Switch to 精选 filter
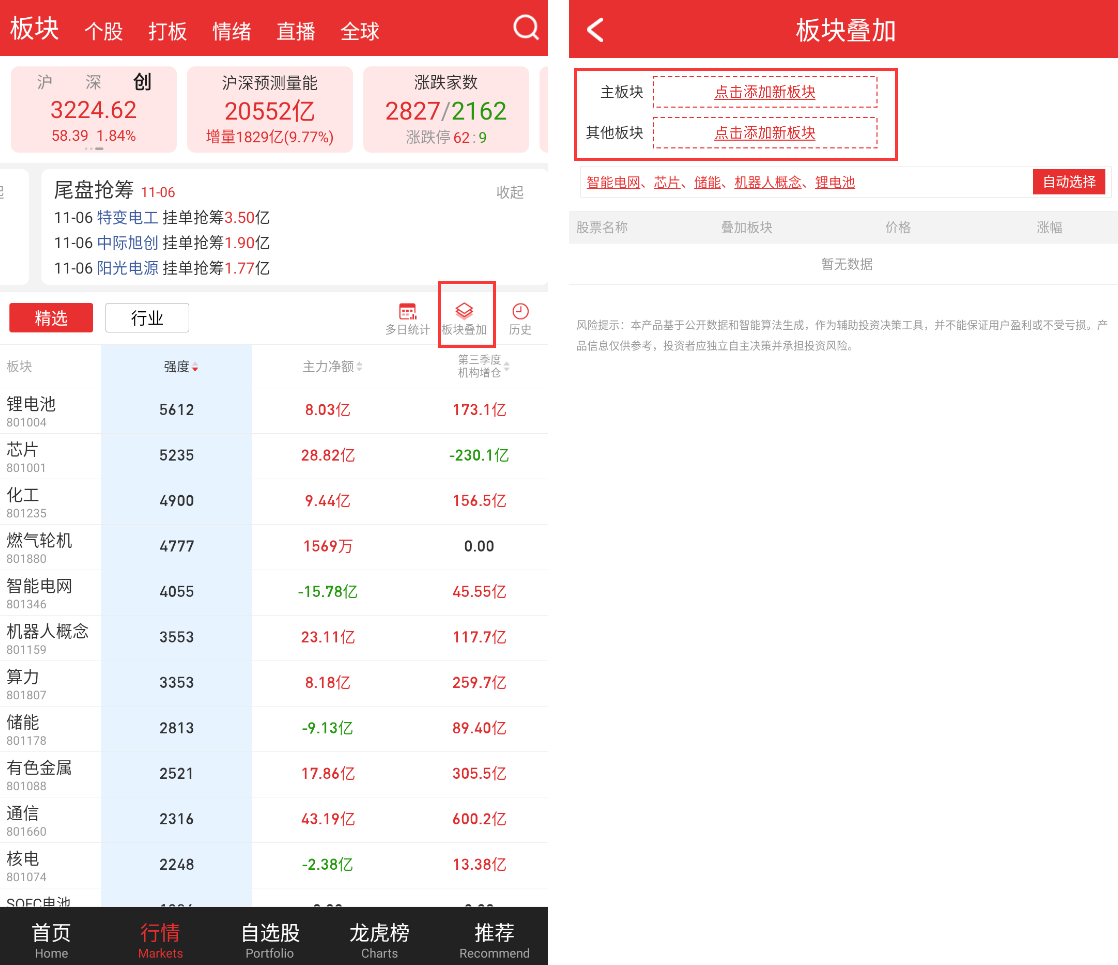The width and height of the screenshot is (1118, 965). tap(51, 318)
